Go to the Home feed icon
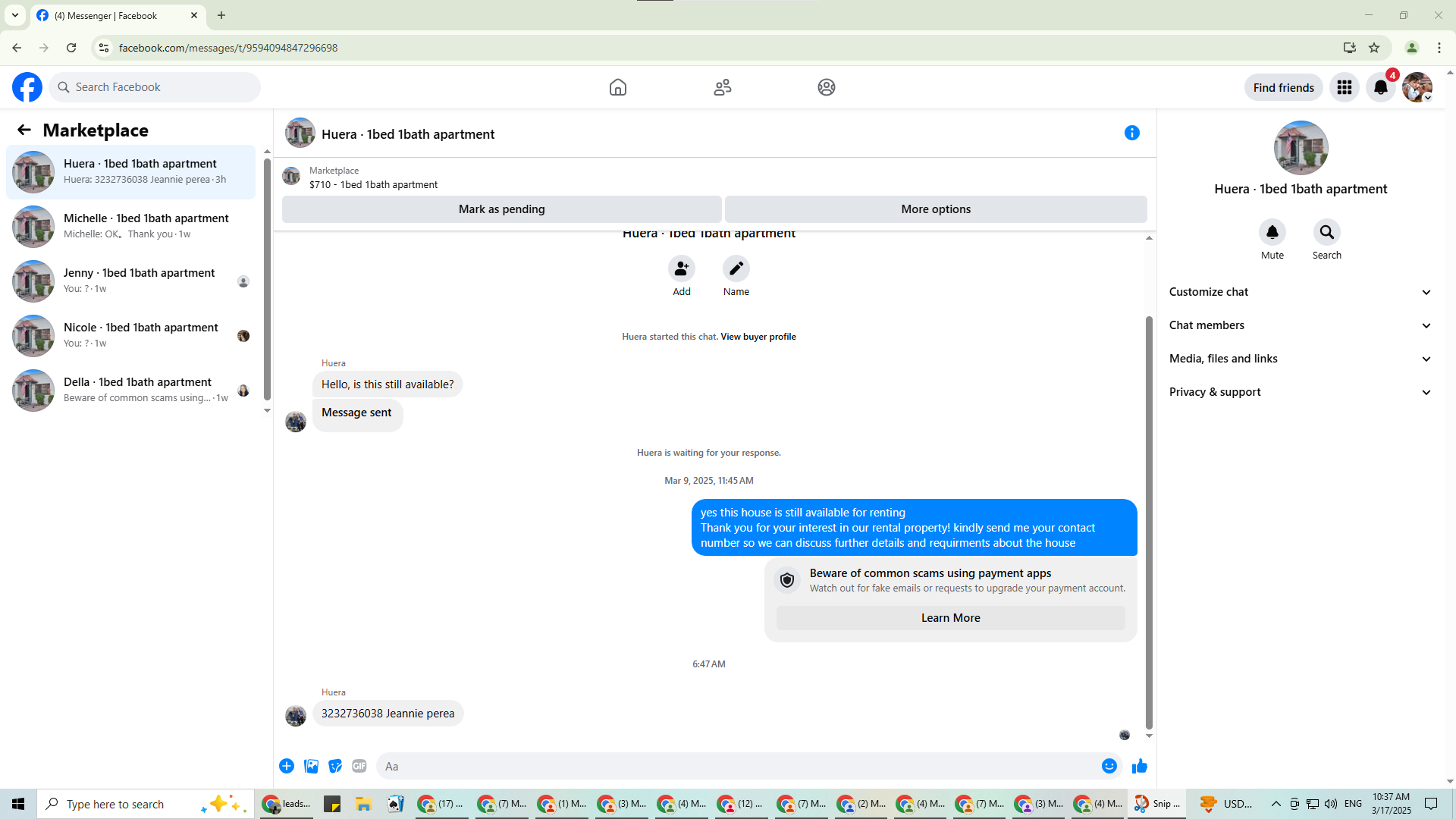 618,87
